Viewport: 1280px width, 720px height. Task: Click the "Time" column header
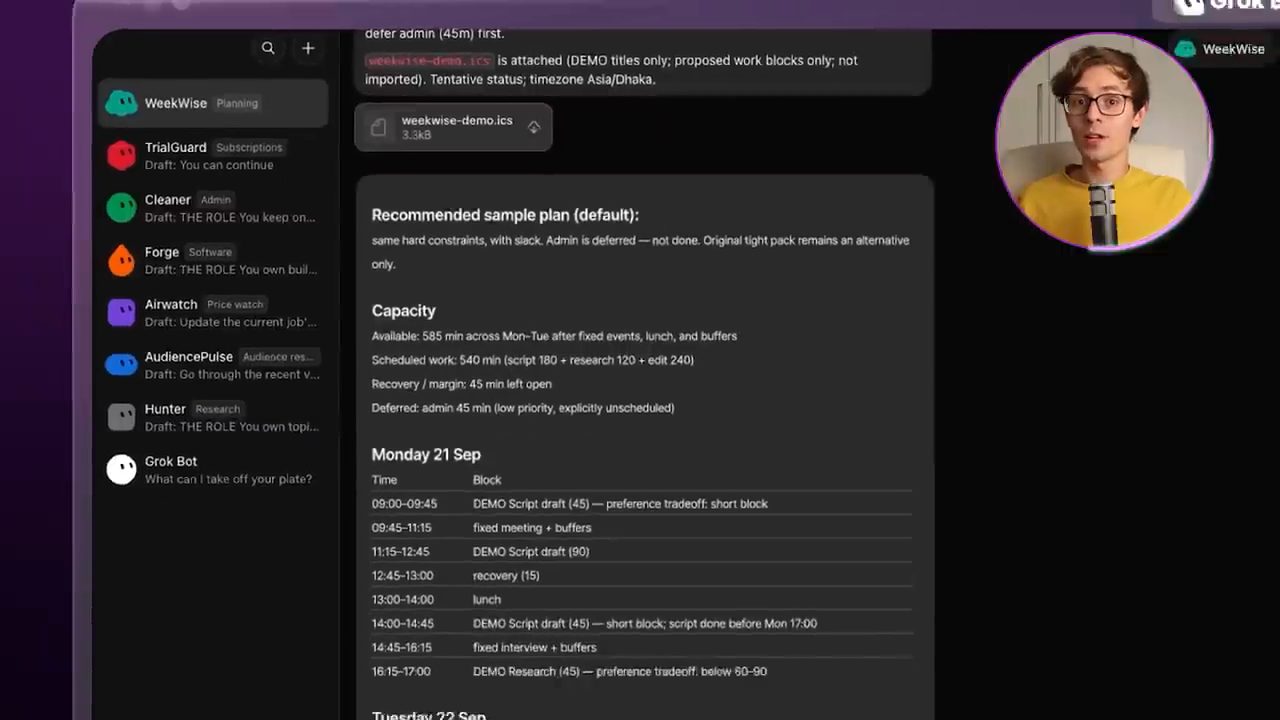[x=384, y=480]
